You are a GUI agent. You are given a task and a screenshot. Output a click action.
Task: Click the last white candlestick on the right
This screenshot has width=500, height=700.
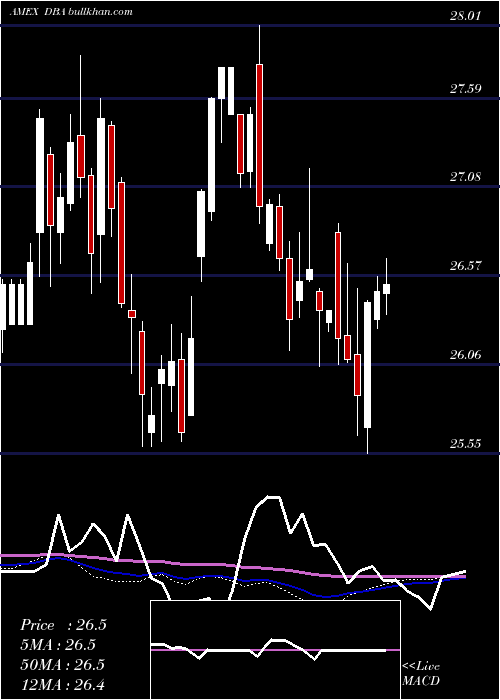[386, 289]
